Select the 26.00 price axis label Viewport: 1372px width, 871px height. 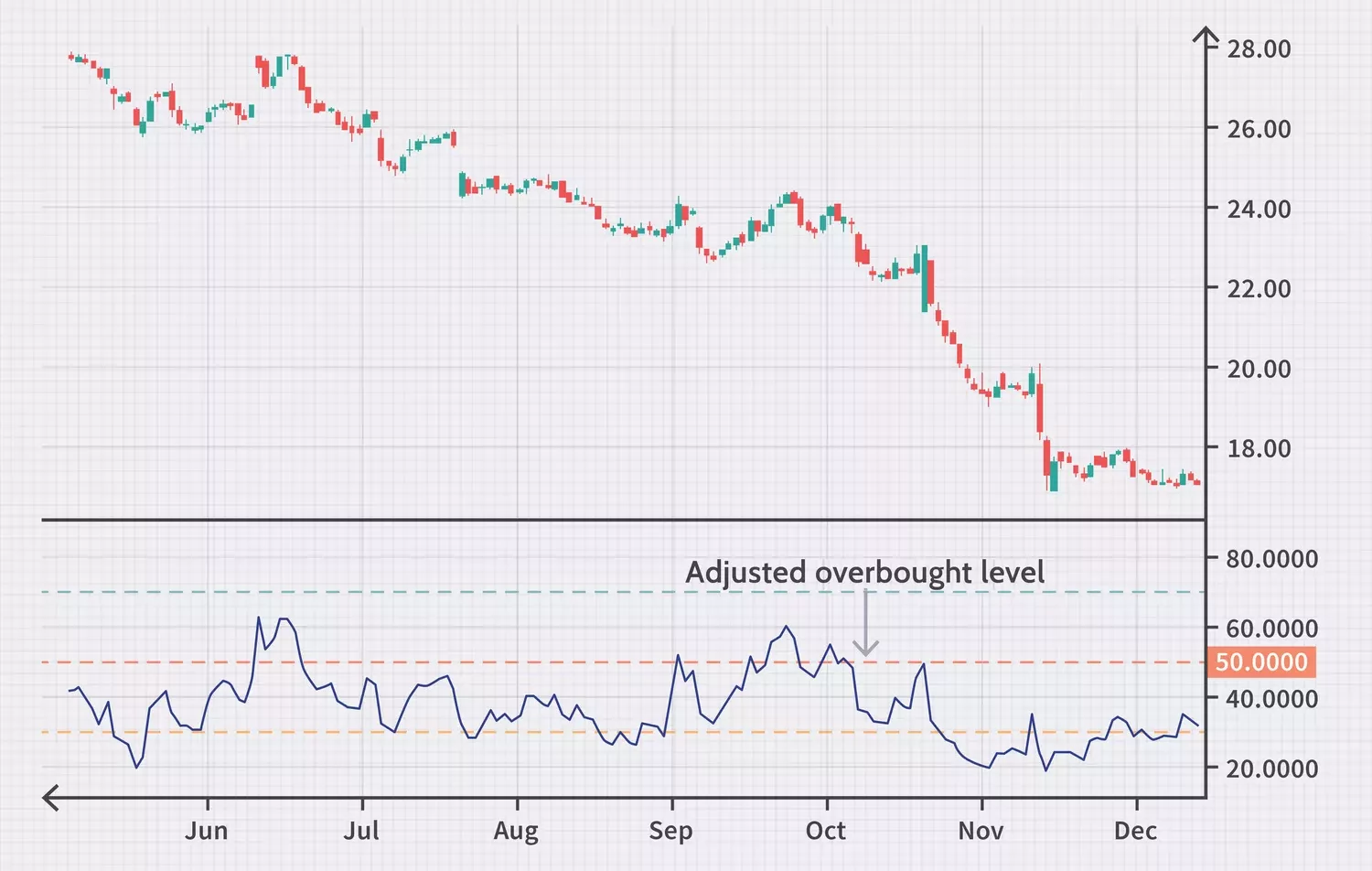1259,129
